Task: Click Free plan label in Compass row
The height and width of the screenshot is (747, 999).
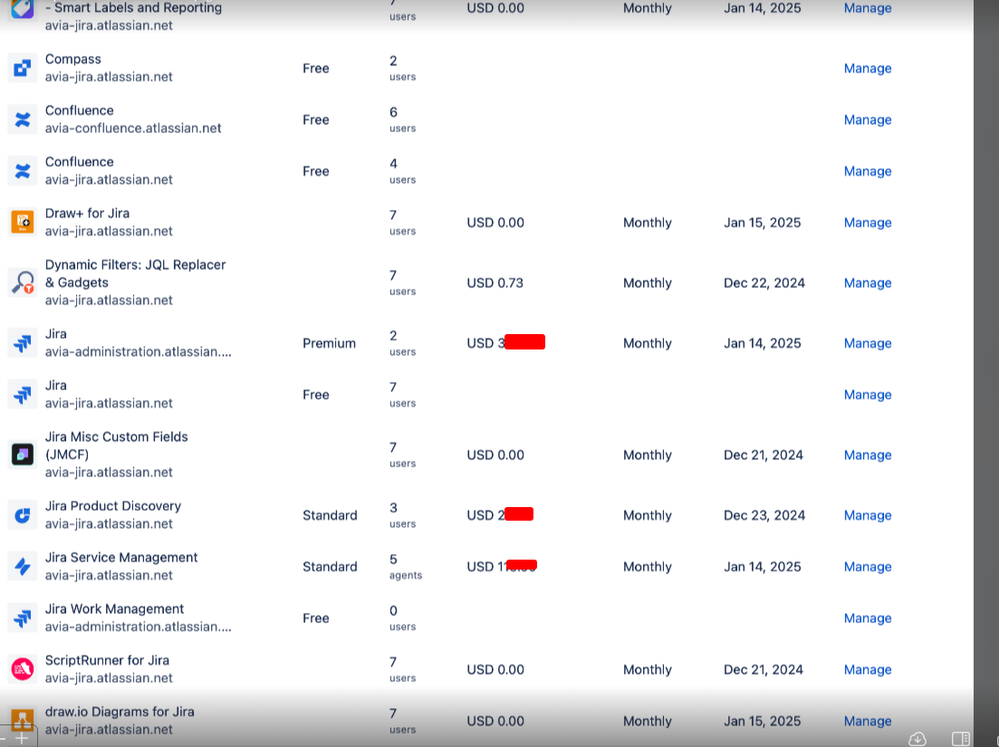Action: 315,68
